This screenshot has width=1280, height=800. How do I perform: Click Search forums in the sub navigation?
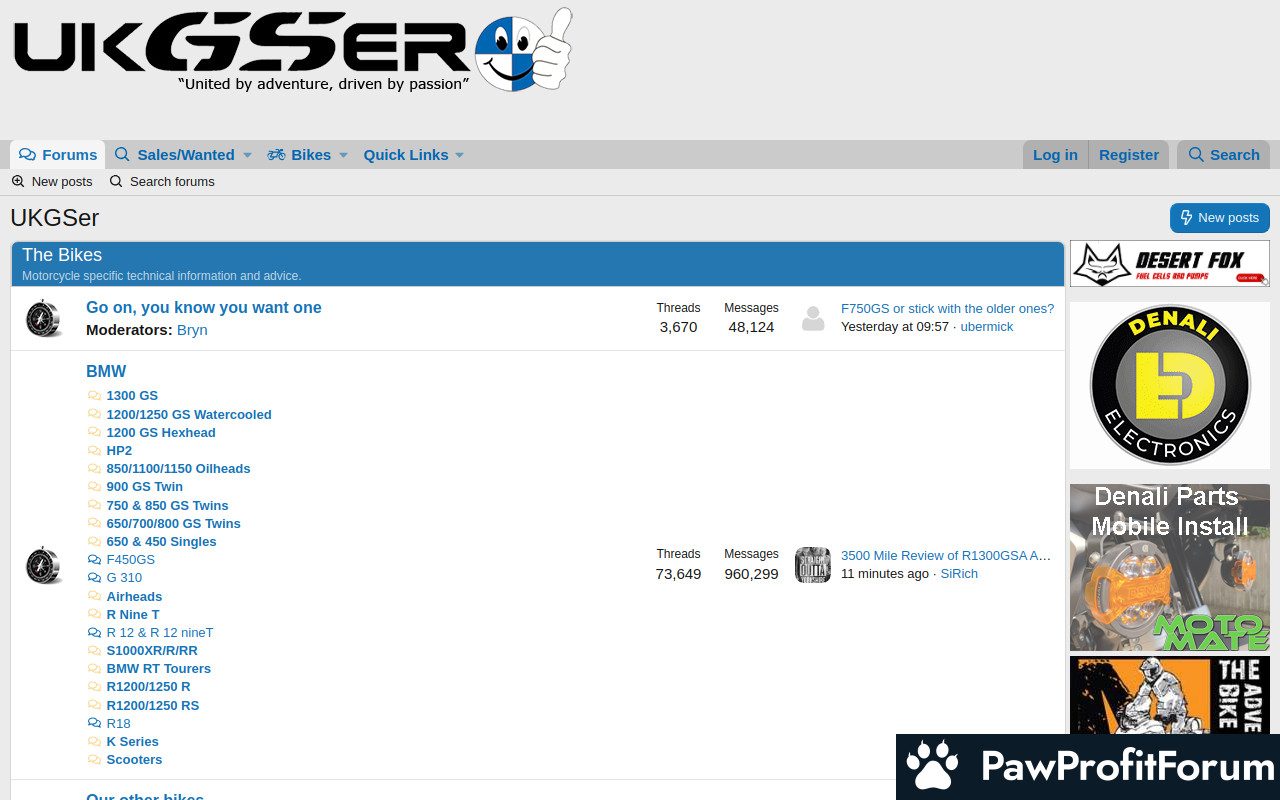(162, 182)
